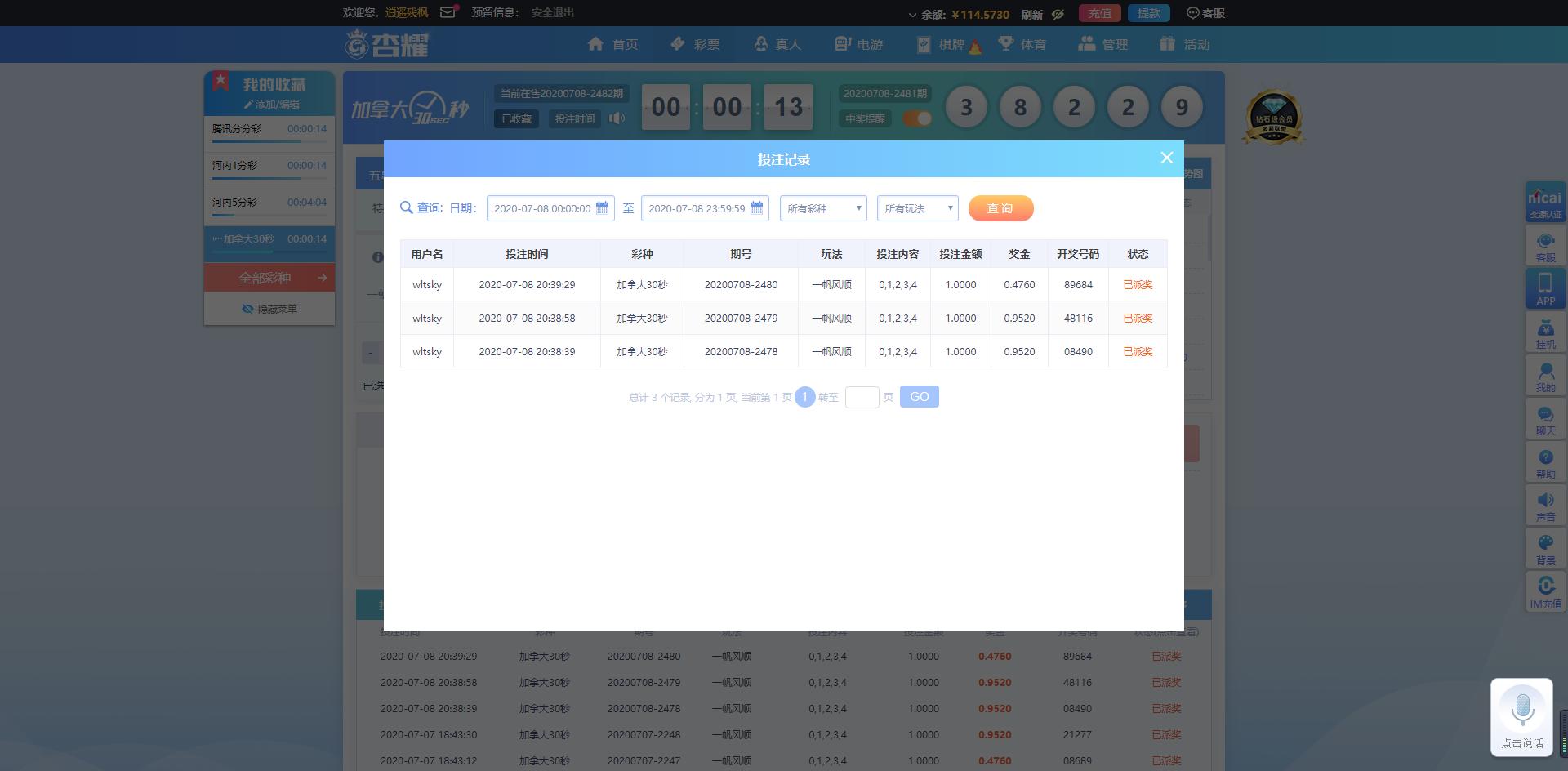The height and width of the screenshot is (771, 1568).
Task: Click 隐藏菜单 to hide sidebar
Action: [x=269, y=309]
